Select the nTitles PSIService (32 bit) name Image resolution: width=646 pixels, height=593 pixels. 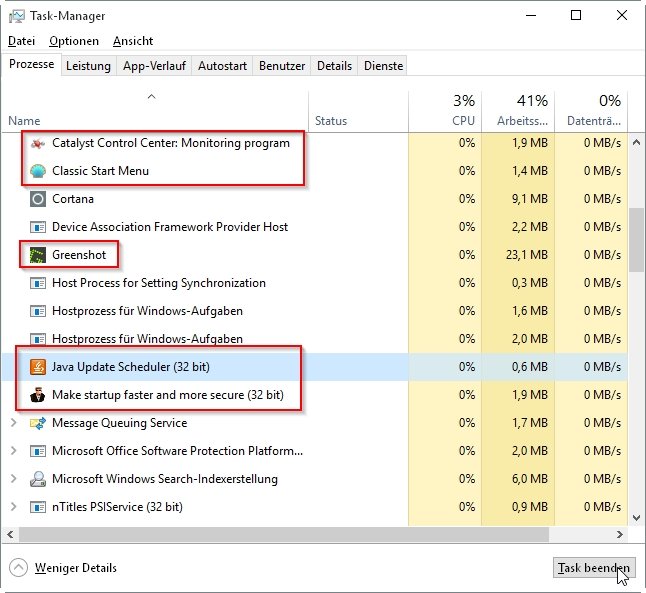pos(117,507)
